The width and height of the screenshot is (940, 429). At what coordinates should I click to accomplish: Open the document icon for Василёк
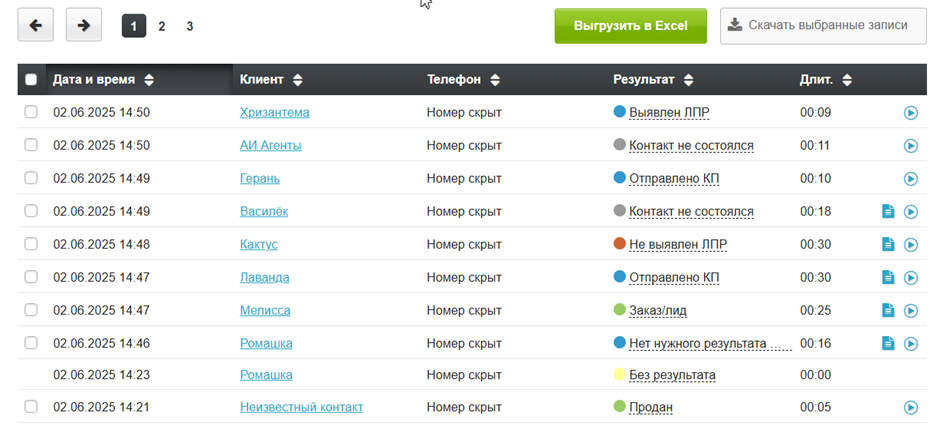tap(887, 212)
